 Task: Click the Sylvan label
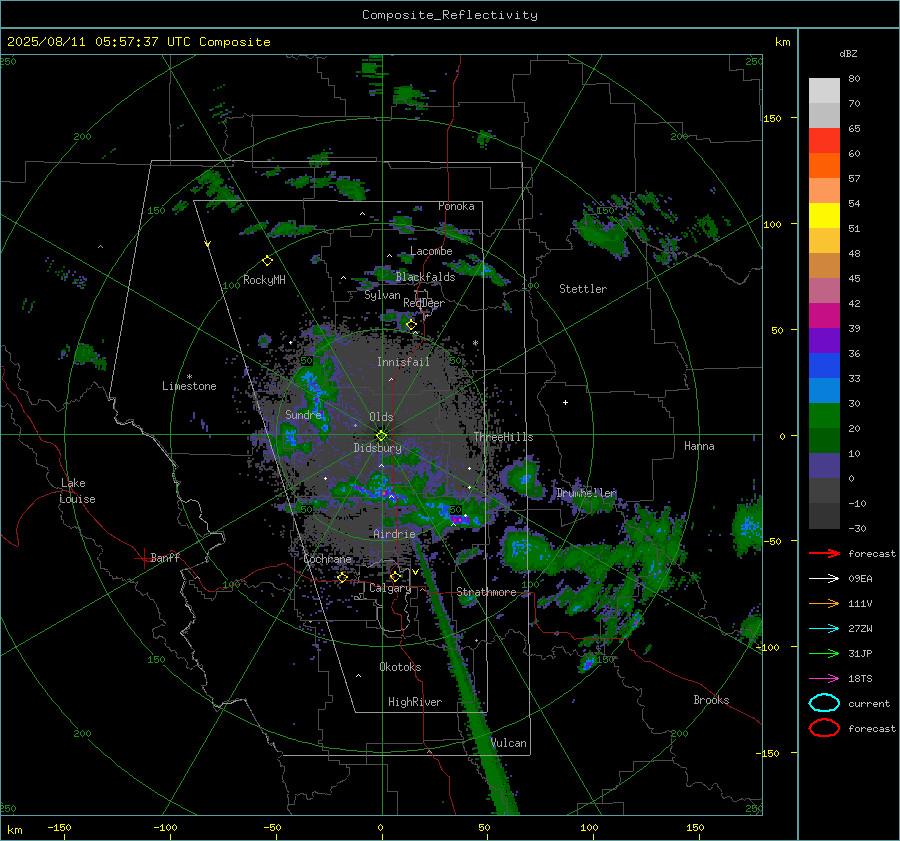click(x=382, y=295)
